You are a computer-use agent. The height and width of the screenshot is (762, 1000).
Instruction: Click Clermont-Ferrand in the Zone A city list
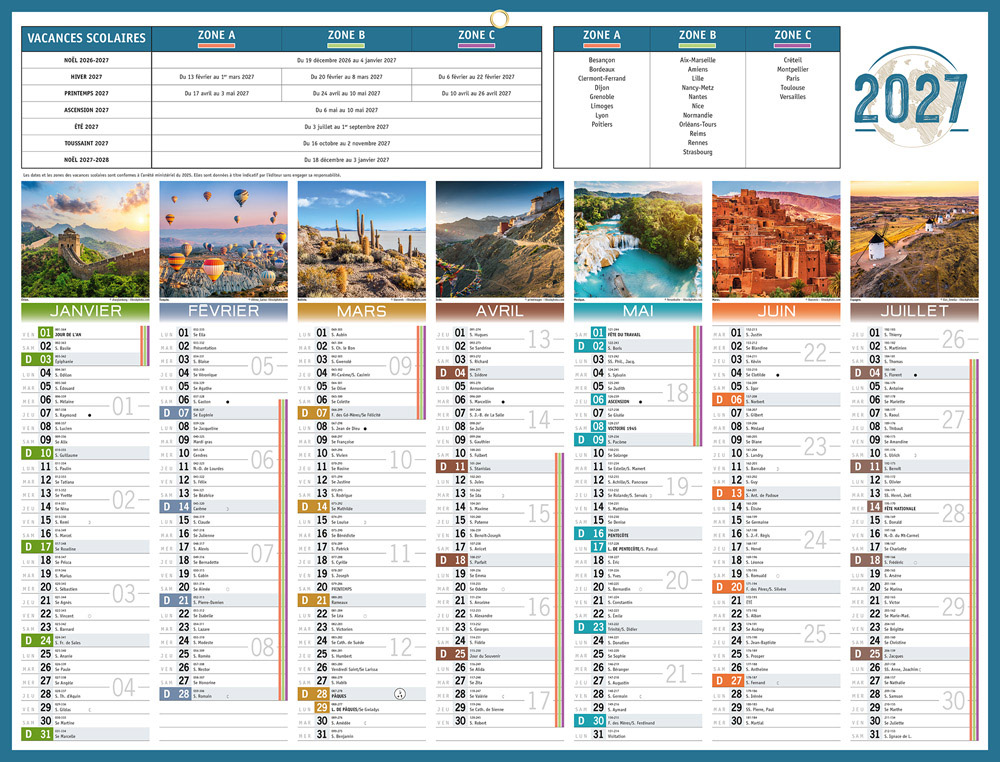coord(601,78)
